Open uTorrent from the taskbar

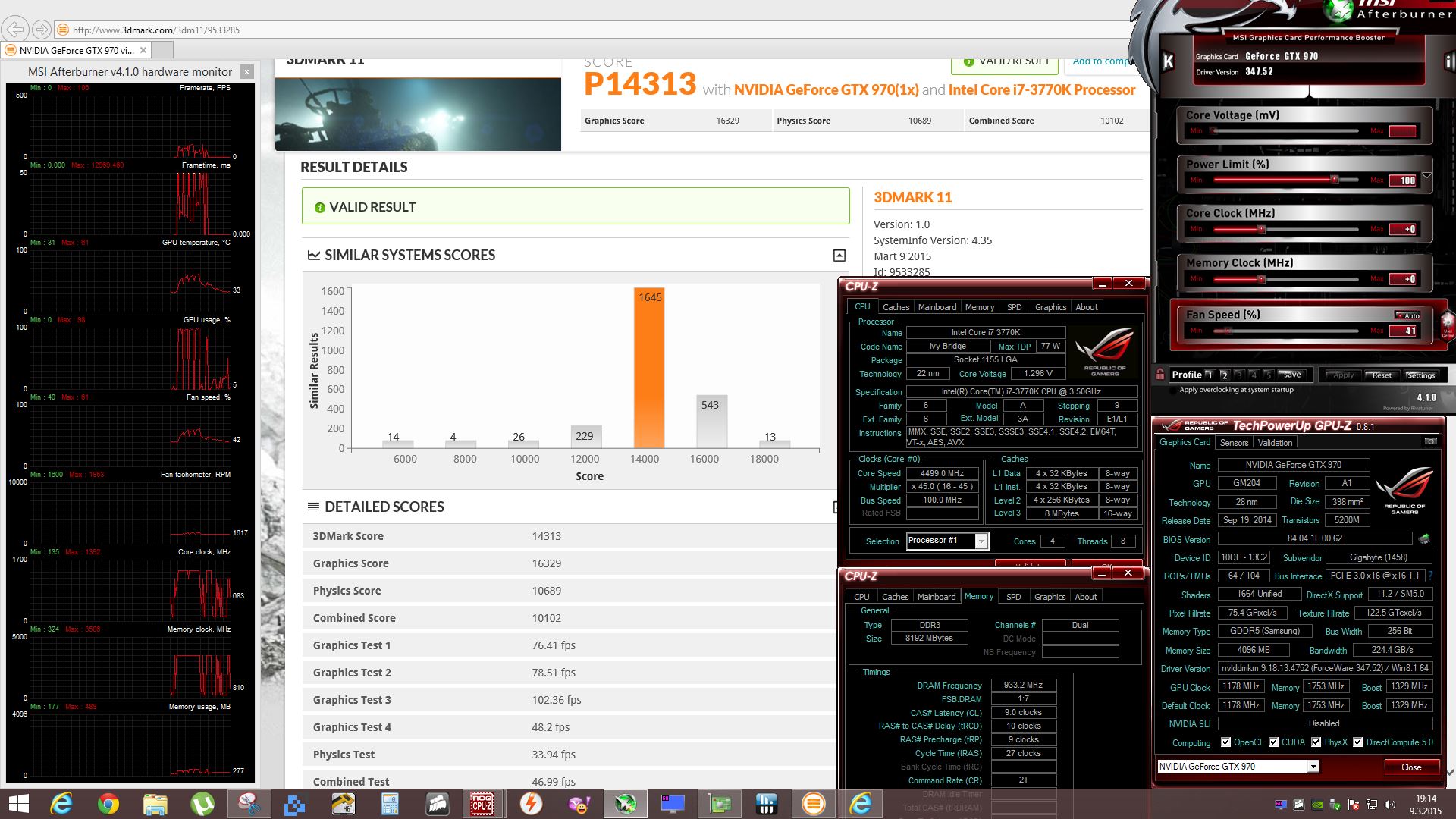(x=202, y=803)
